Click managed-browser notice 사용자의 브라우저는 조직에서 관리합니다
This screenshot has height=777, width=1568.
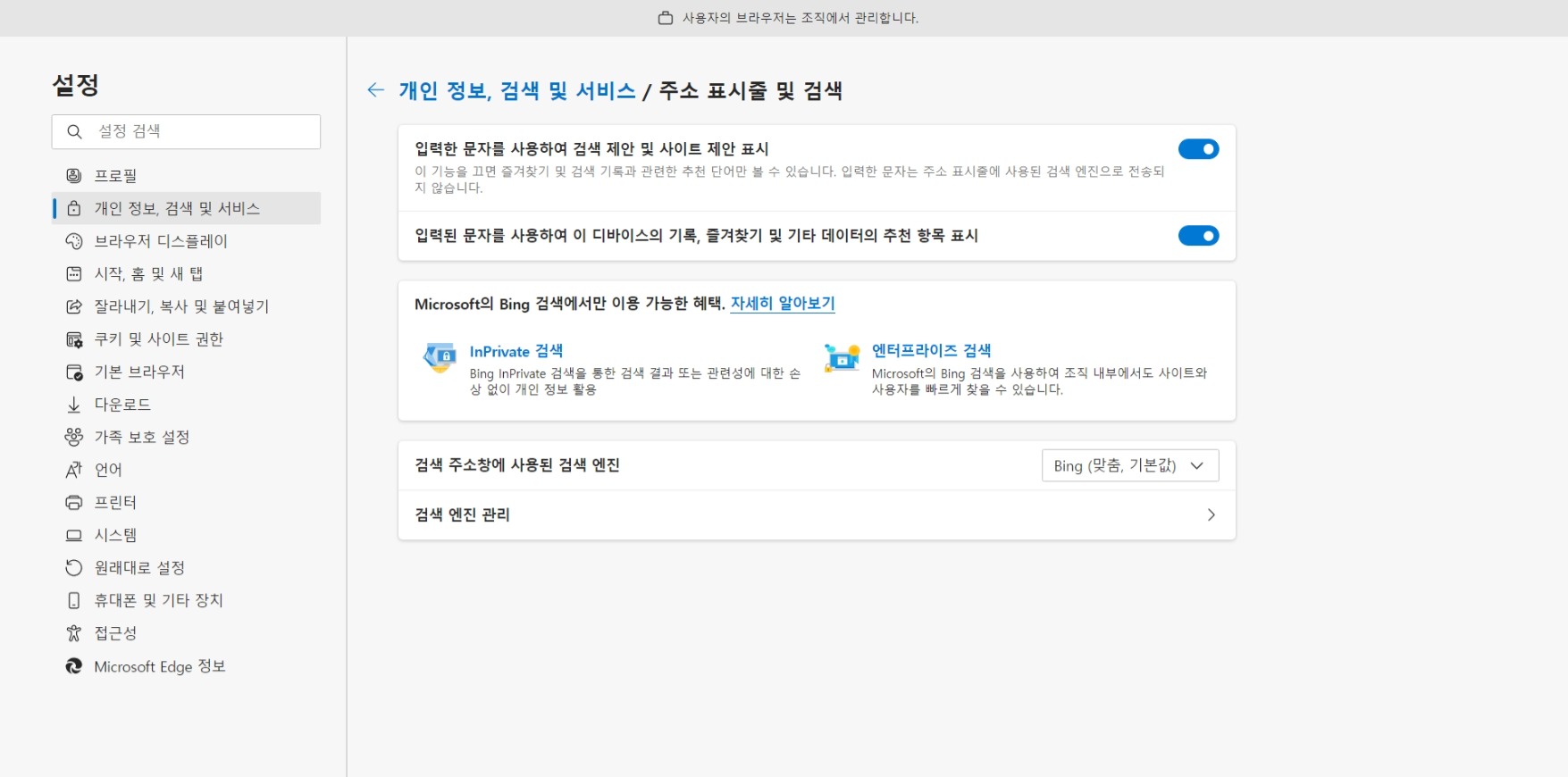pyautogui.click(x=801, y=18)
